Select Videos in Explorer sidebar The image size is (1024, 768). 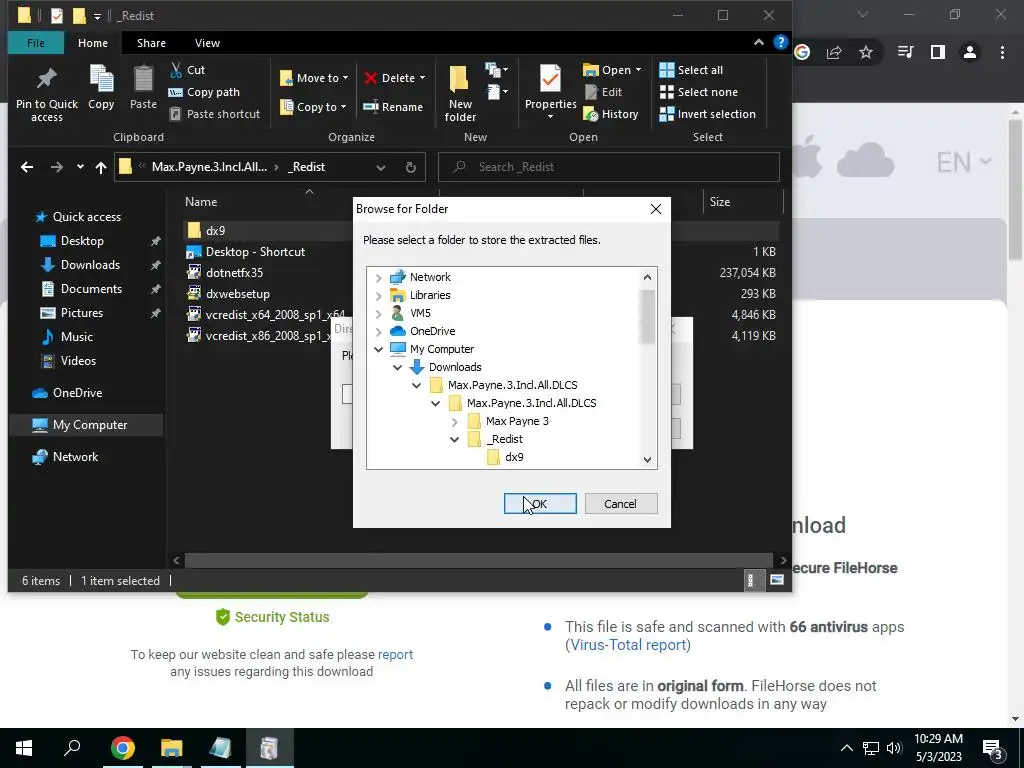point(78,360)
